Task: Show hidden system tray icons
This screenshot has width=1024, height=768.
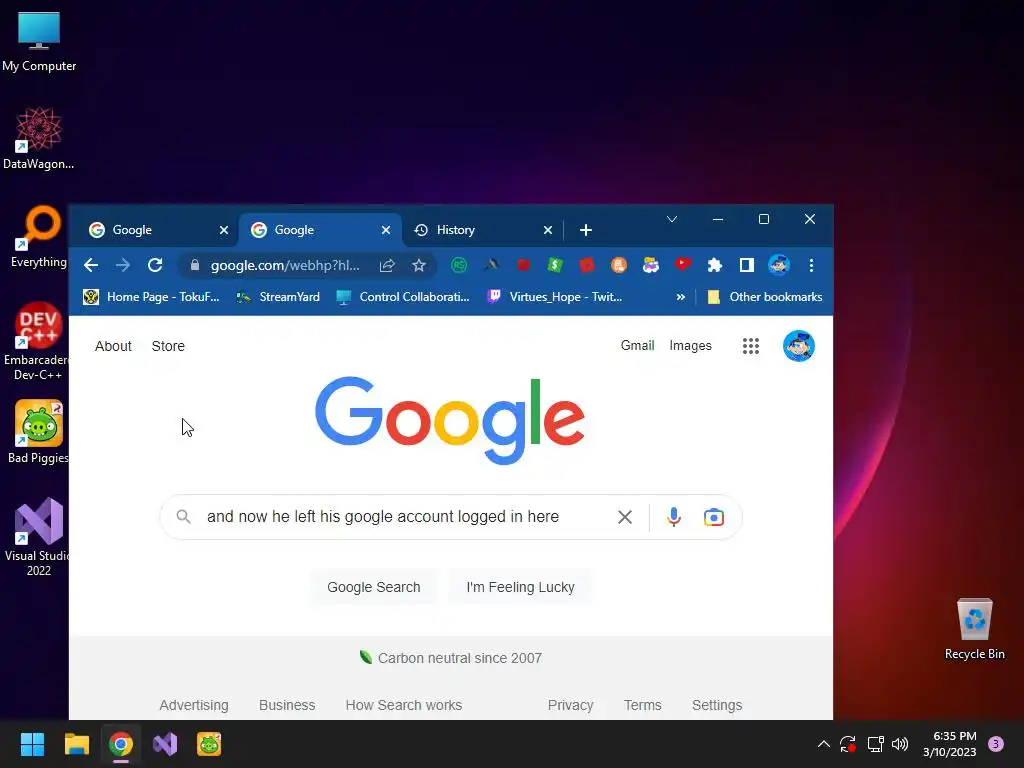Action: (824, 744)
